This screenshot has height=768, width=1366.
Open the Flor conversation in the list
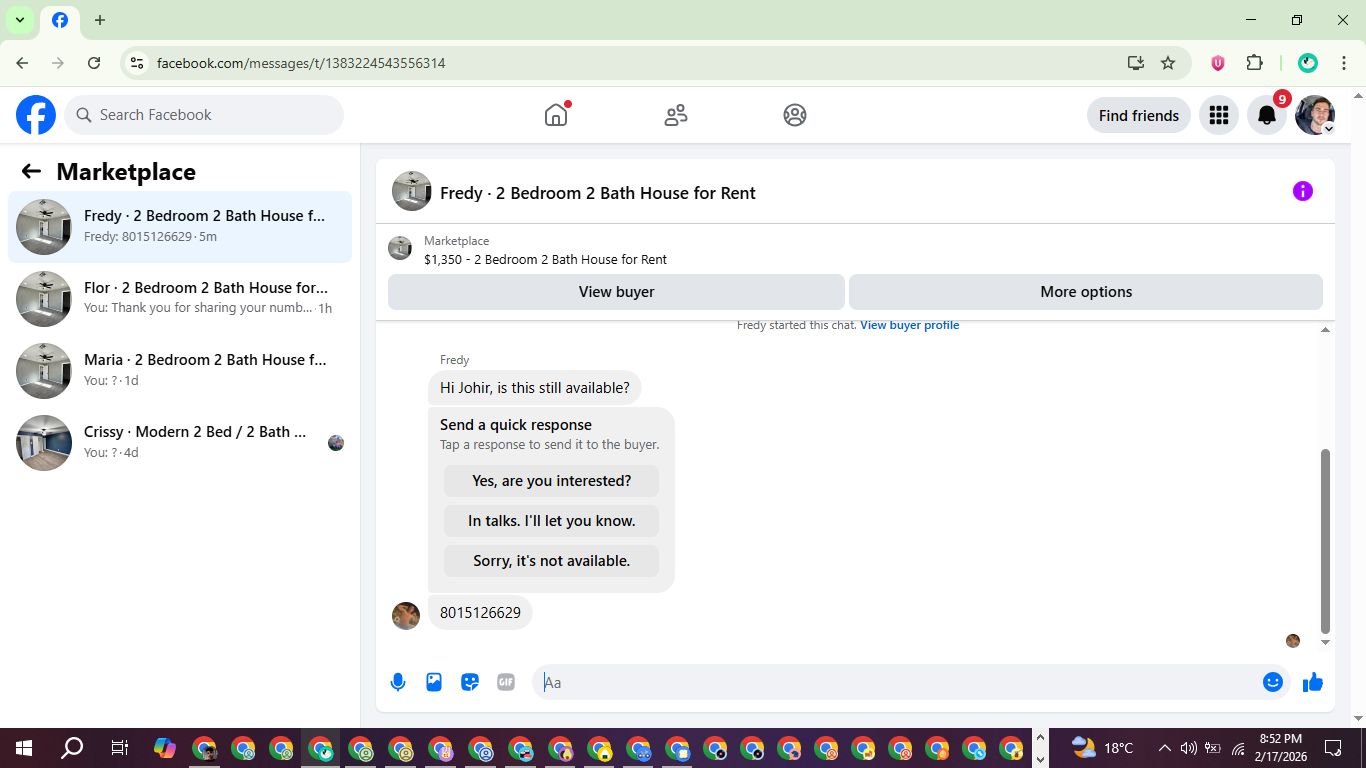(180, 299)
